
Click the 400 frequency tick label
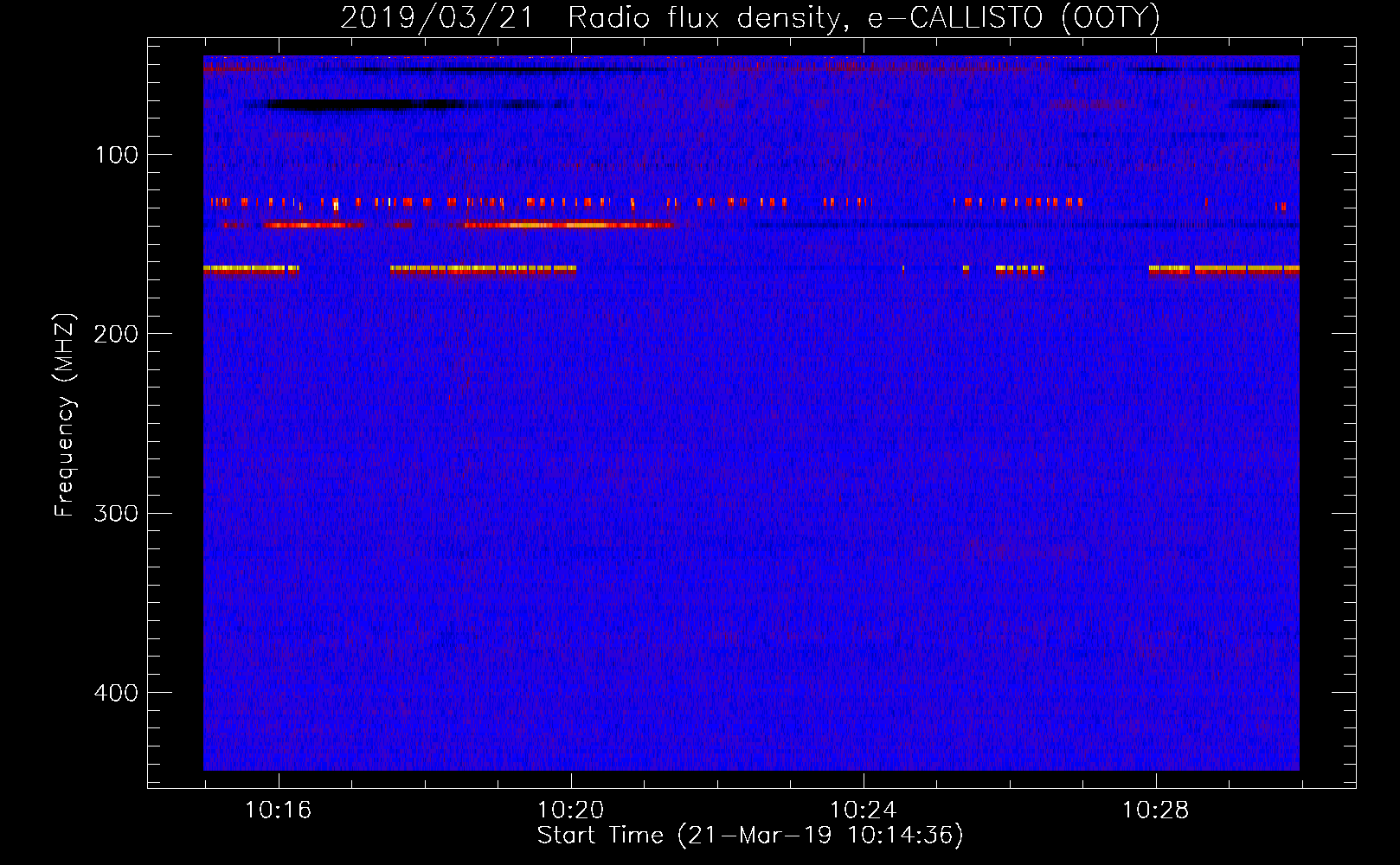tap(117, 693)
